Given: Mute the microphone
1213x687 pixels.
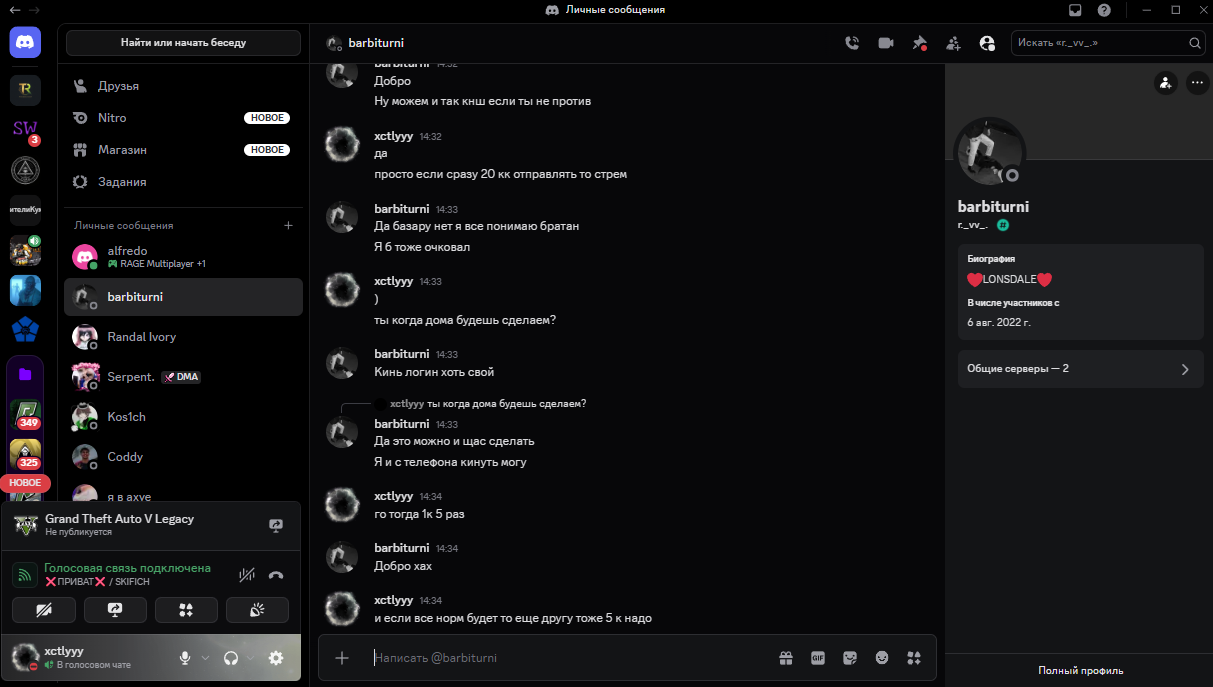Looking at the screenshot, I should click(184, 658).
